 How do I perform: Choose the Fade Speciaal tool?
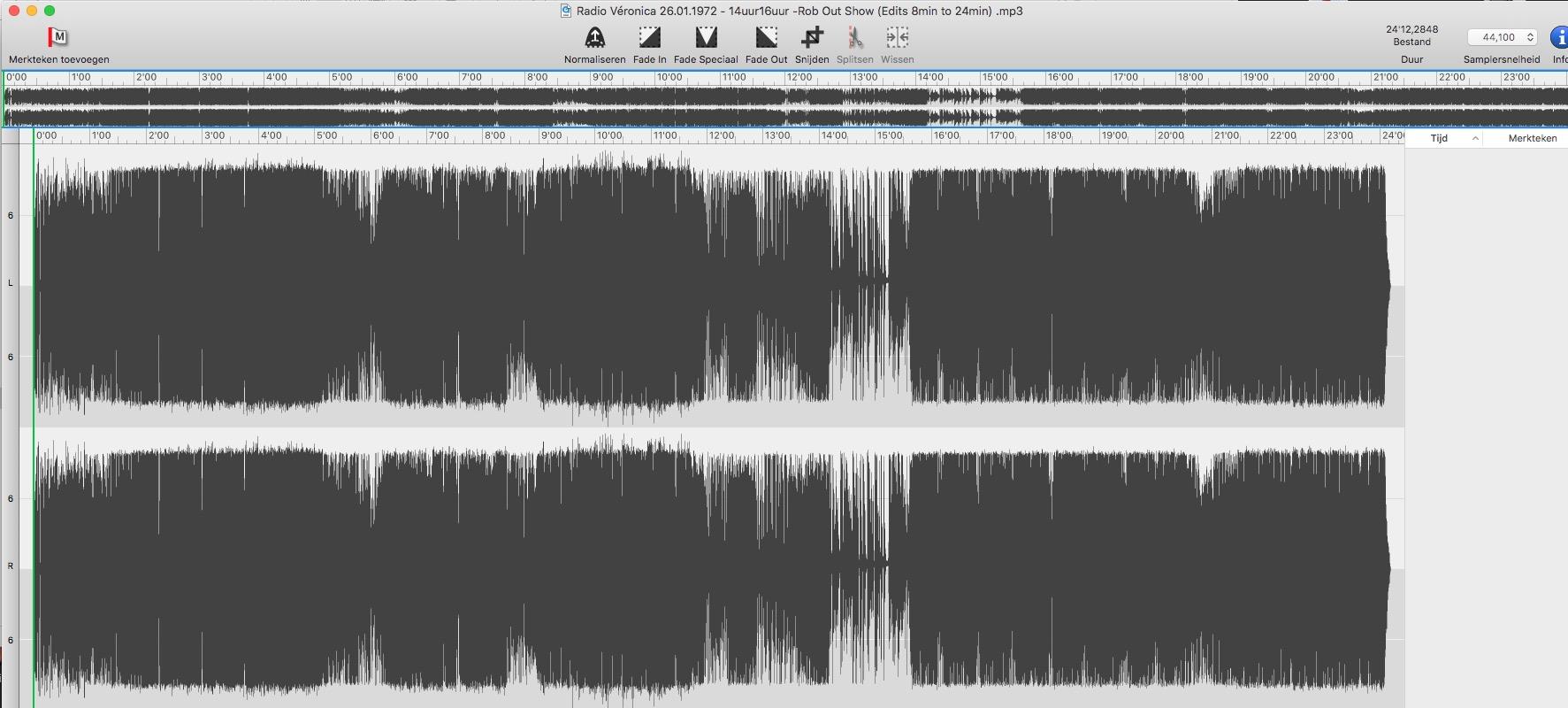click(x=705, y=37)
